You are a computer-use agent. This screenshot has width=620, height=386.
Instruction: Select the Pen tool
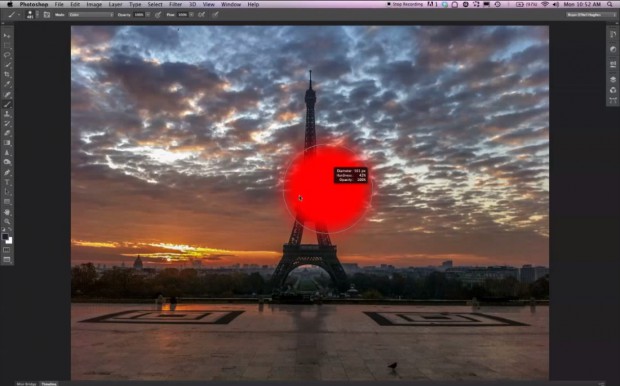pos(7,172)
